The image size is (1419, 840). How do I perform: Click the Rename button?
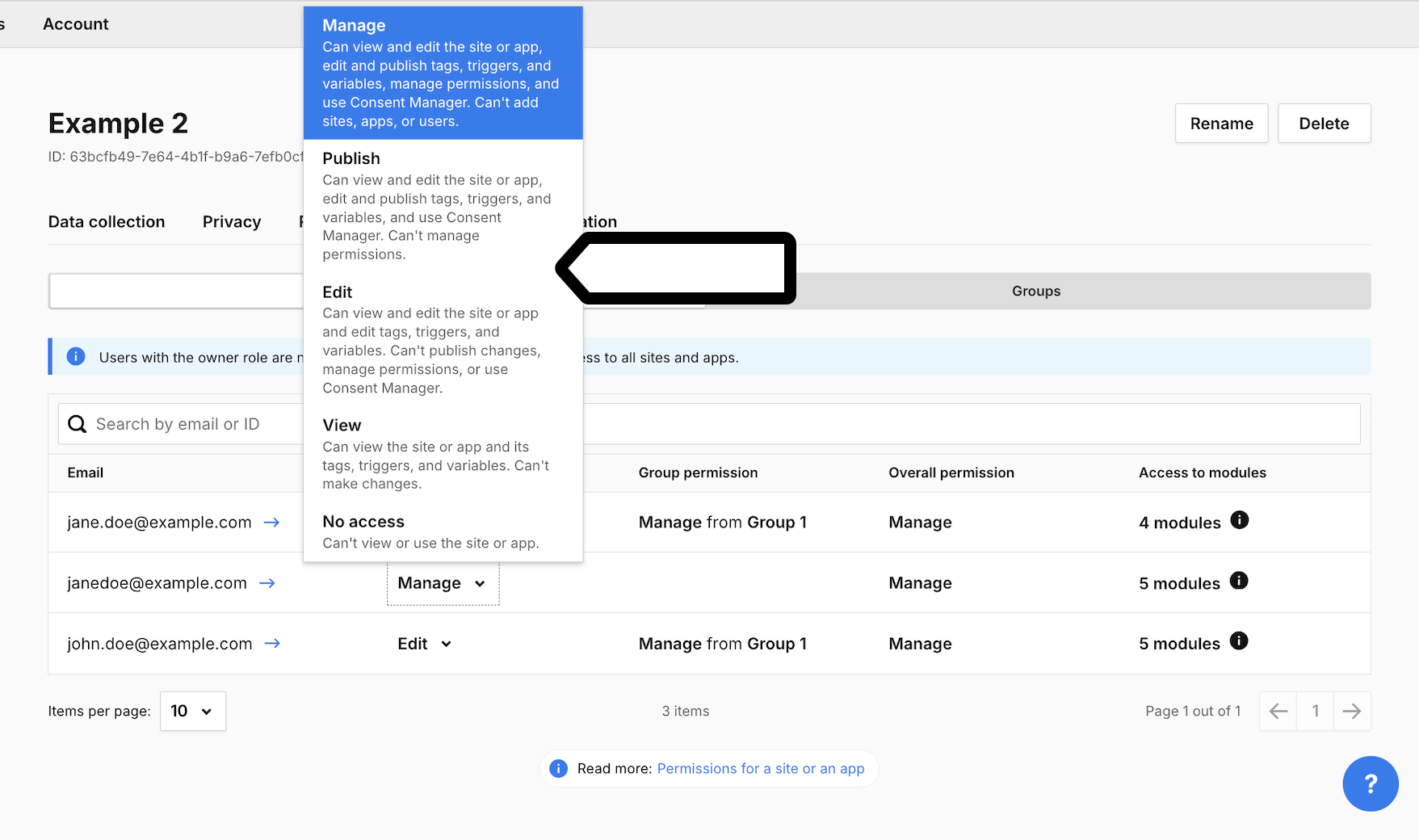tap(1222, 124)
